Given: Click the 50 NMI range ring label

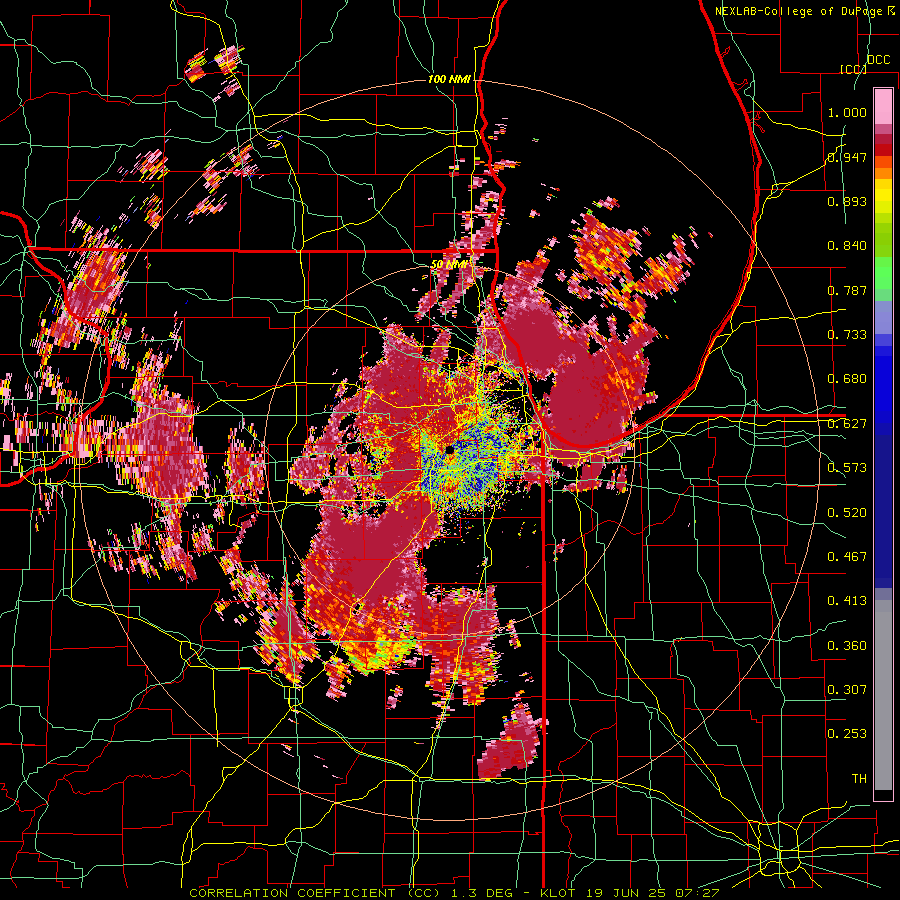Looking at the screenshot, I should (x=449, y=265).
